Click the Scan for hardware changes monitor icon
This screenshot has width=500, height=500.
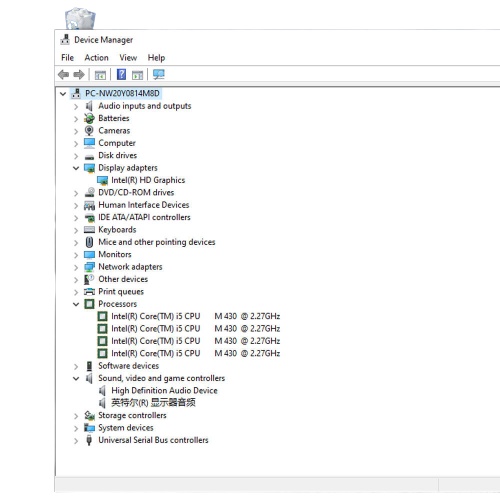[159, 74]
